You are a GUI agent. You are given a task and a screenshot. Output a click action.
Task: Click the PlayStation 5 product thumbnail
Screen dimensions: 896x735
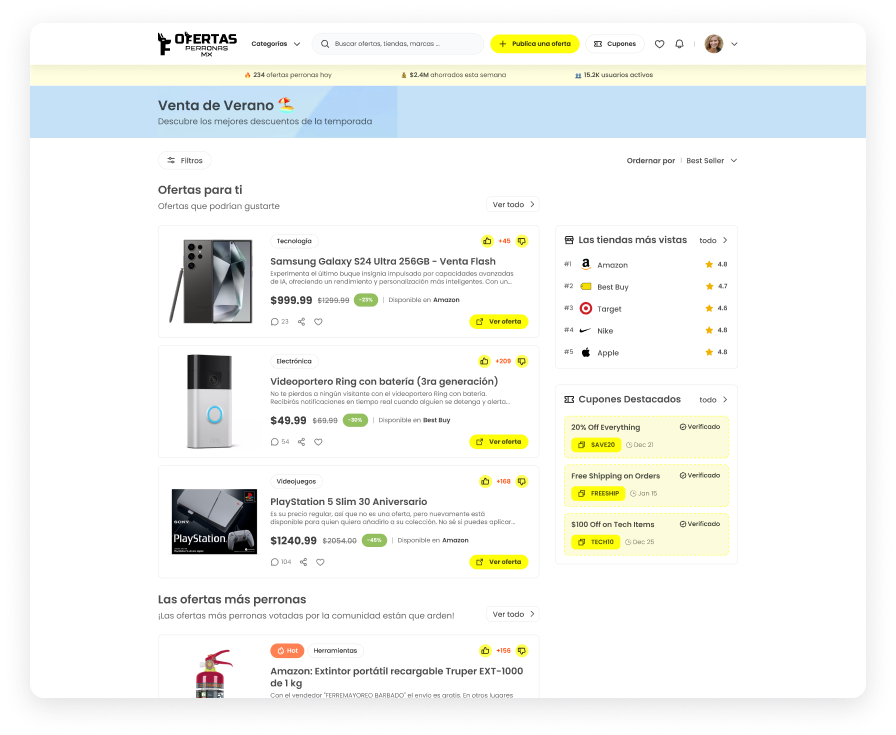tap(214, 522)
